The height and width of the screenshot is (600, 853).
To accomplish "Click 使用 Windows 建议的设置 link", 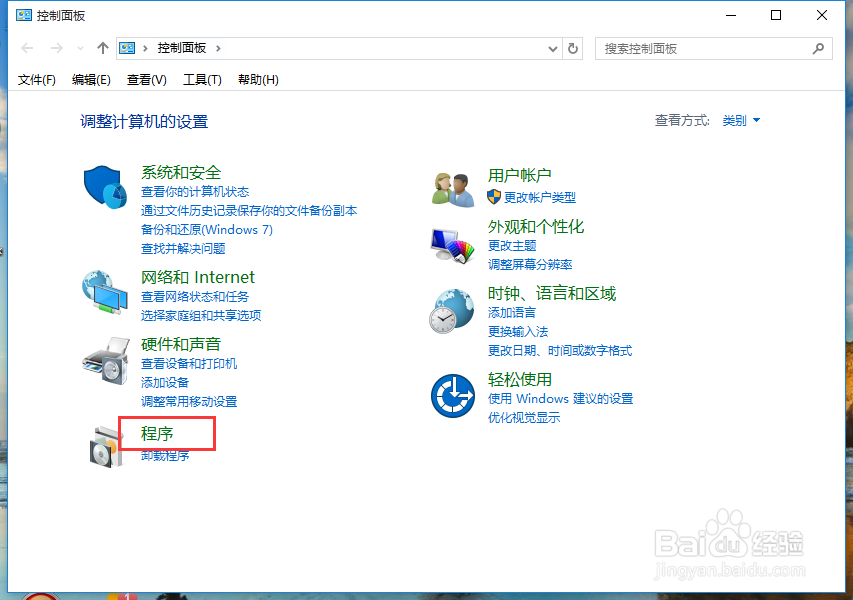I will click(x=560, y=399).
